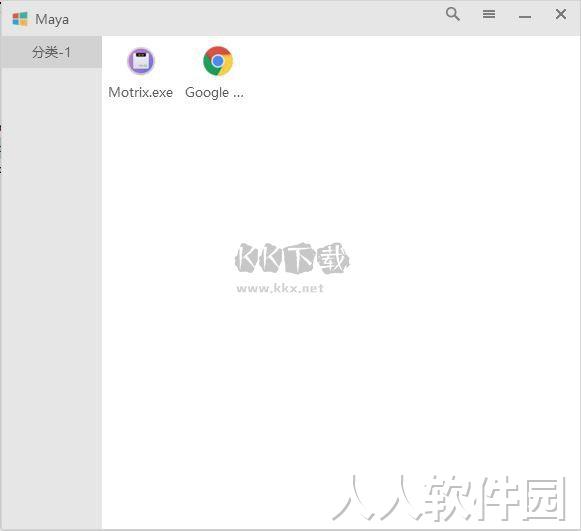The image size is (581, 531).
Task: Launch the Motrix purple app icon
Action: [141, 61]
